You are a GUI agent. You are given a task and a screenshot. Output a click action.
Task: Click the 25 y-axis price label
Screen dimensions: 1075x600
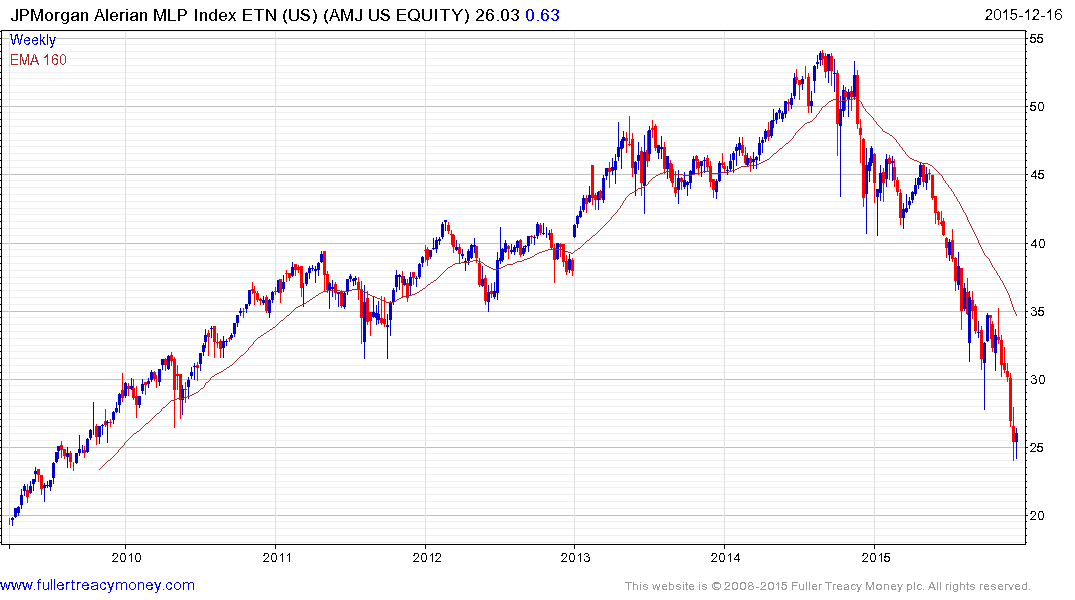coord(1037,448)
